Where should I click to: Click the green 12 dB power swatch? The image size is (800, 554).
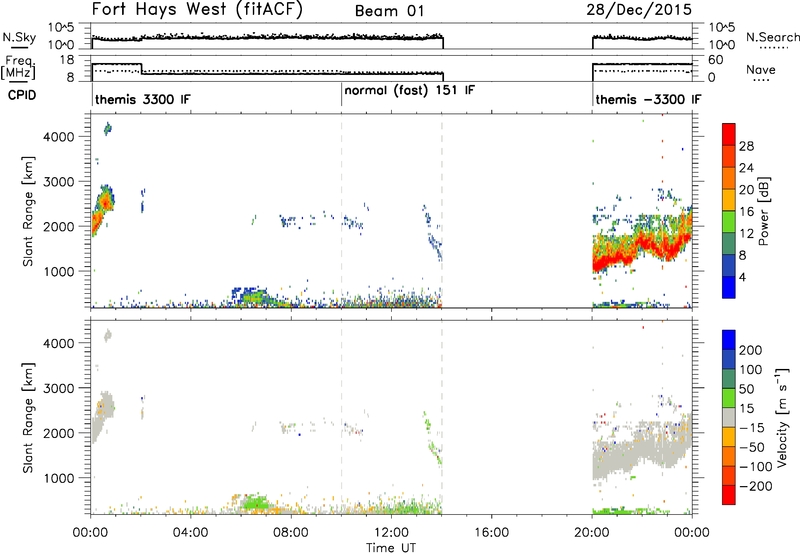(729, 222)
